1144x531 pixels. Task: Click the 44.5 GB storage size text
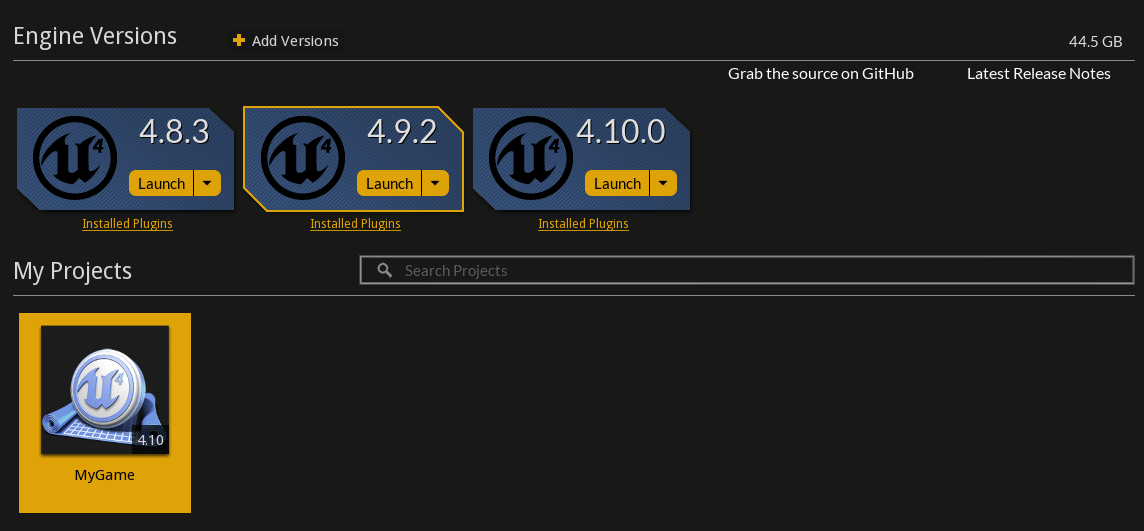coord(1095,42)
